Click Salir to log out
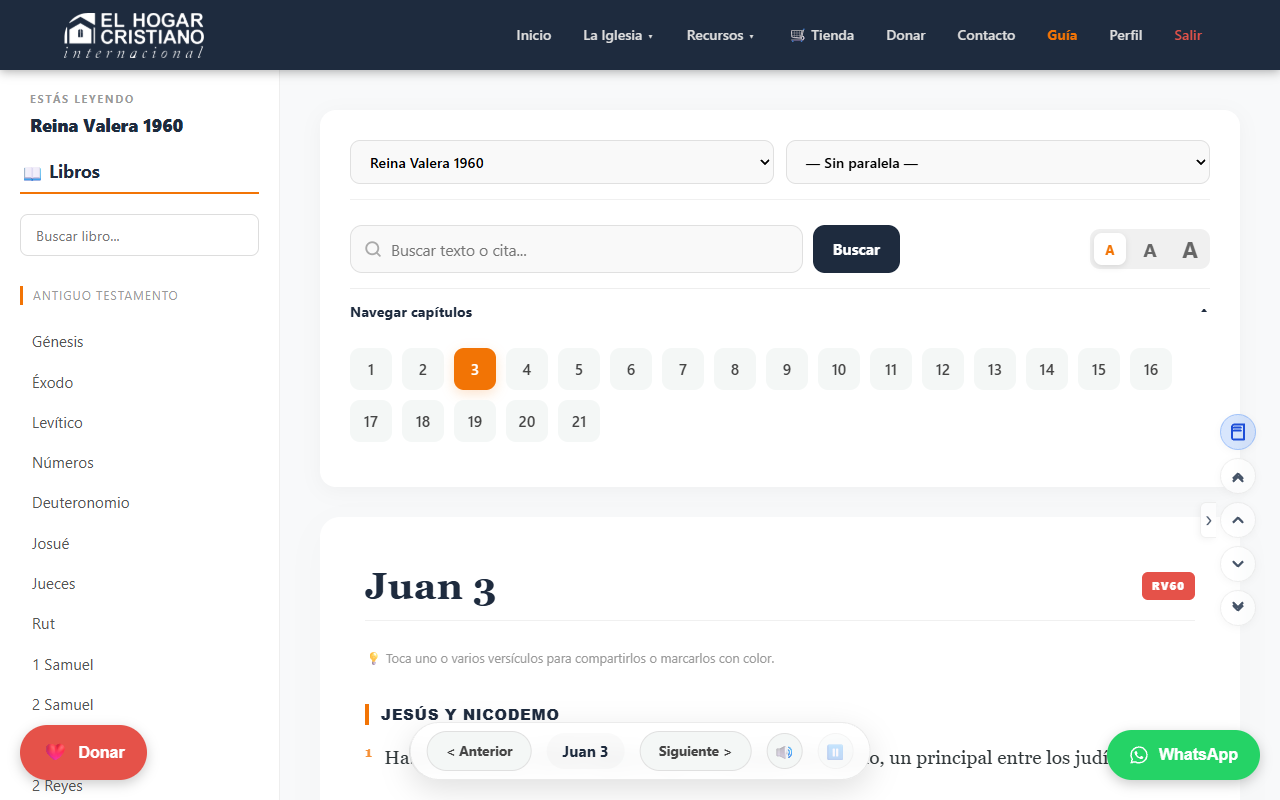Viewport: 1280px width, 800px height. (x=1188, y=35)
